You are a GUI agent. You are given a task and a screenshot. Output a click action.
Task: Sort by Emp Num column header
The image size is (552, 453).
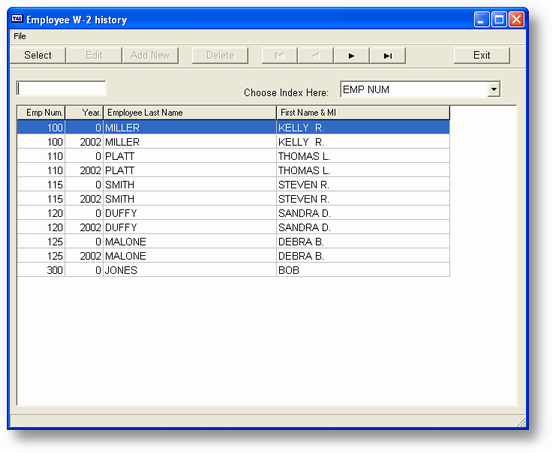click(x=41, y=113)
